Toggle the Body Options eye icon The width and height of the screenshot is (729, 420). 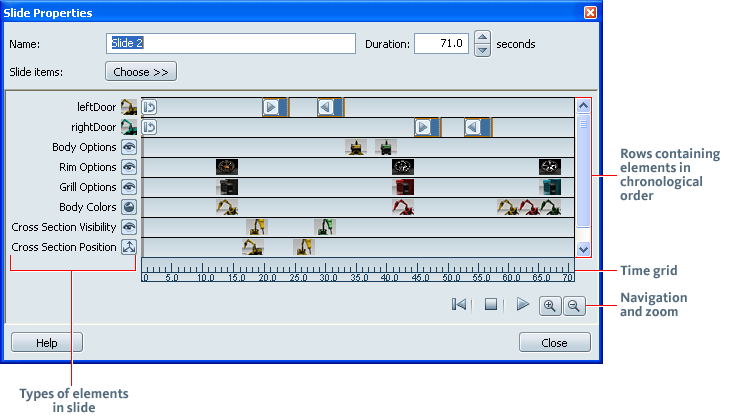(x=129, y=147)
